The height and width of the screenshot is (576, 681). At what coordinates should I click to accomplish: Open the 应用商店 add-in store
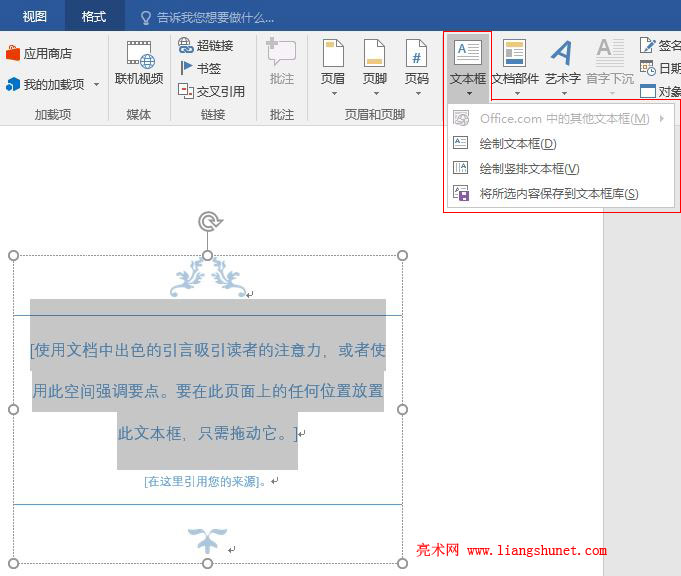pyautogui.click(x=39, y=53)
